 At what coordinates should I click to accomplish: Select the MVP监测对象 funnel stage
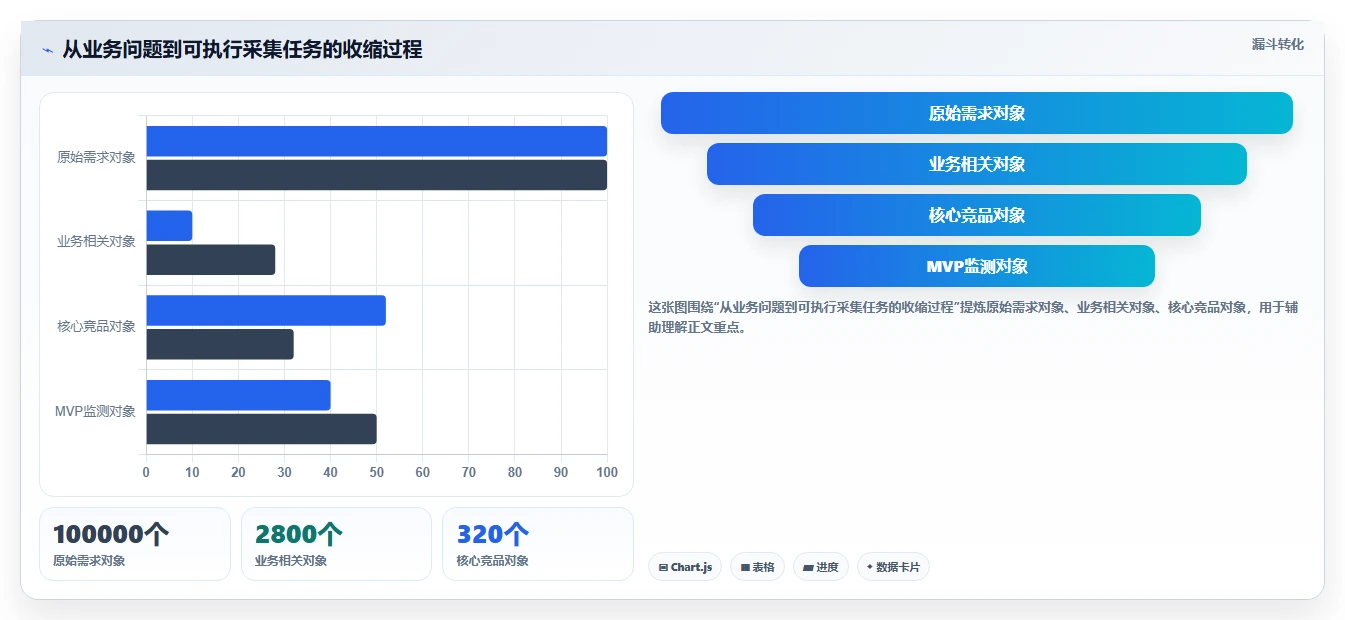click(976, 266)
